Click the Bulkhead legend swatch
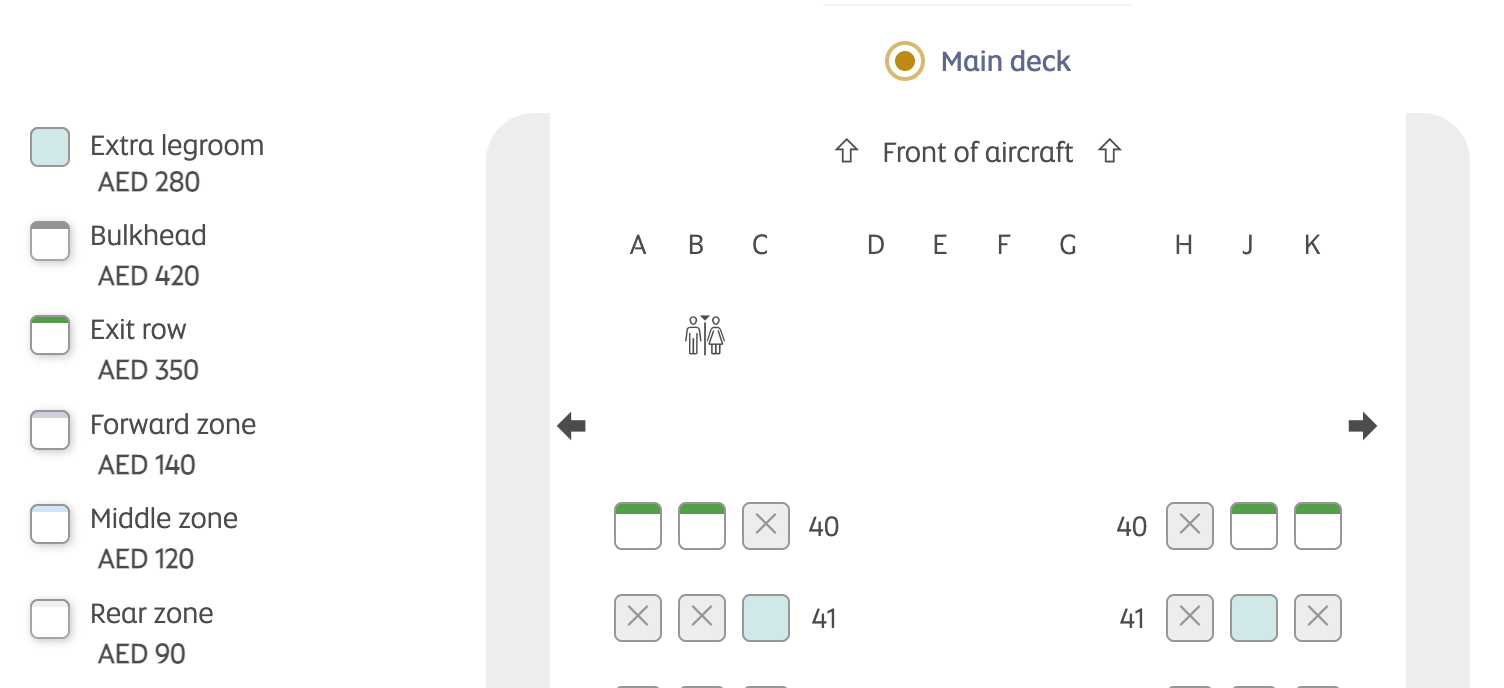Screen dimensions: 1504x688 [x=50, y=241]
